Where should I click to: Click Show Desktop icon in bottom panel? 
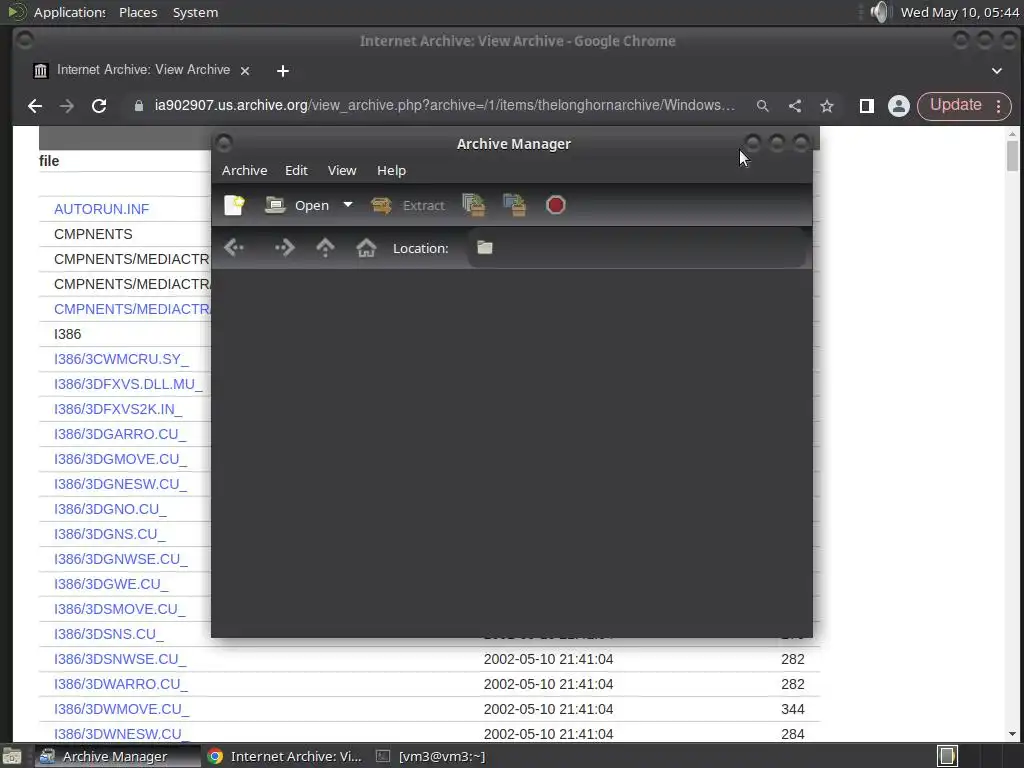[12, 756]
